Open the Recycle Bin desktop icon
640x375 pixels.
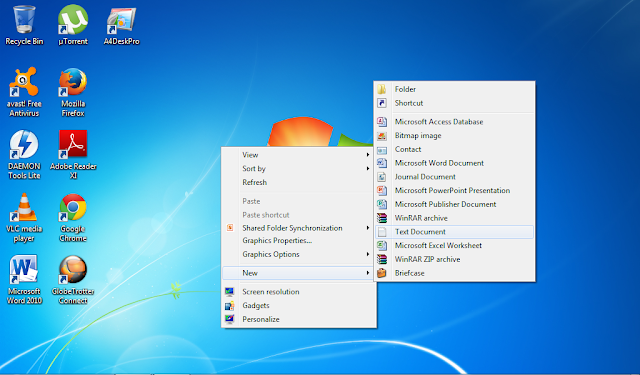(24, 25)
